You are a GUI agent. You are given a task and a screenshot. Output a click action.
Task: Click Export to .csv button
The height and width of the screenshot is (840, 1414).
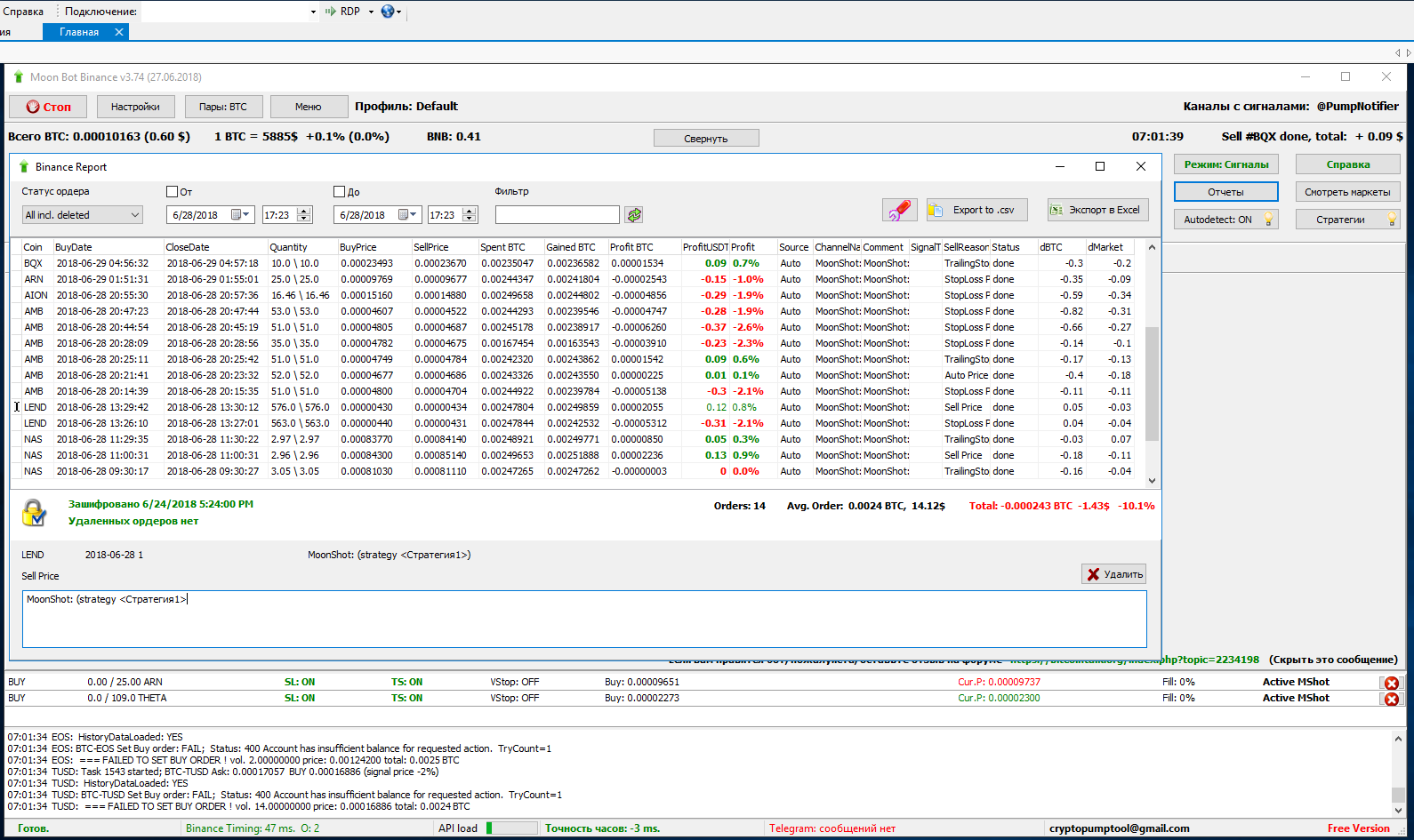pos(976,210)
